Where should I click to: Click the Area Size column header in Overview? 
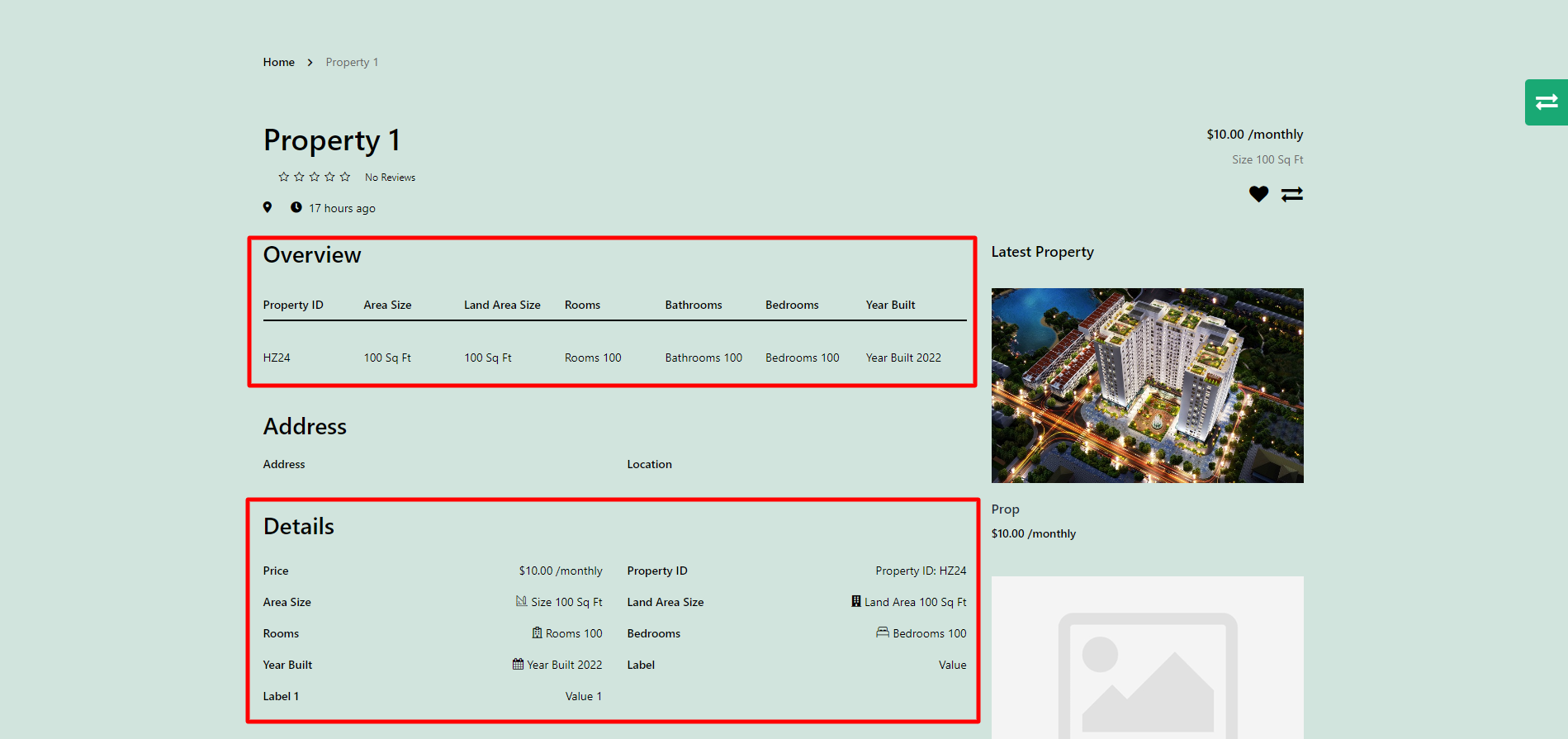[x=387, y=305]
